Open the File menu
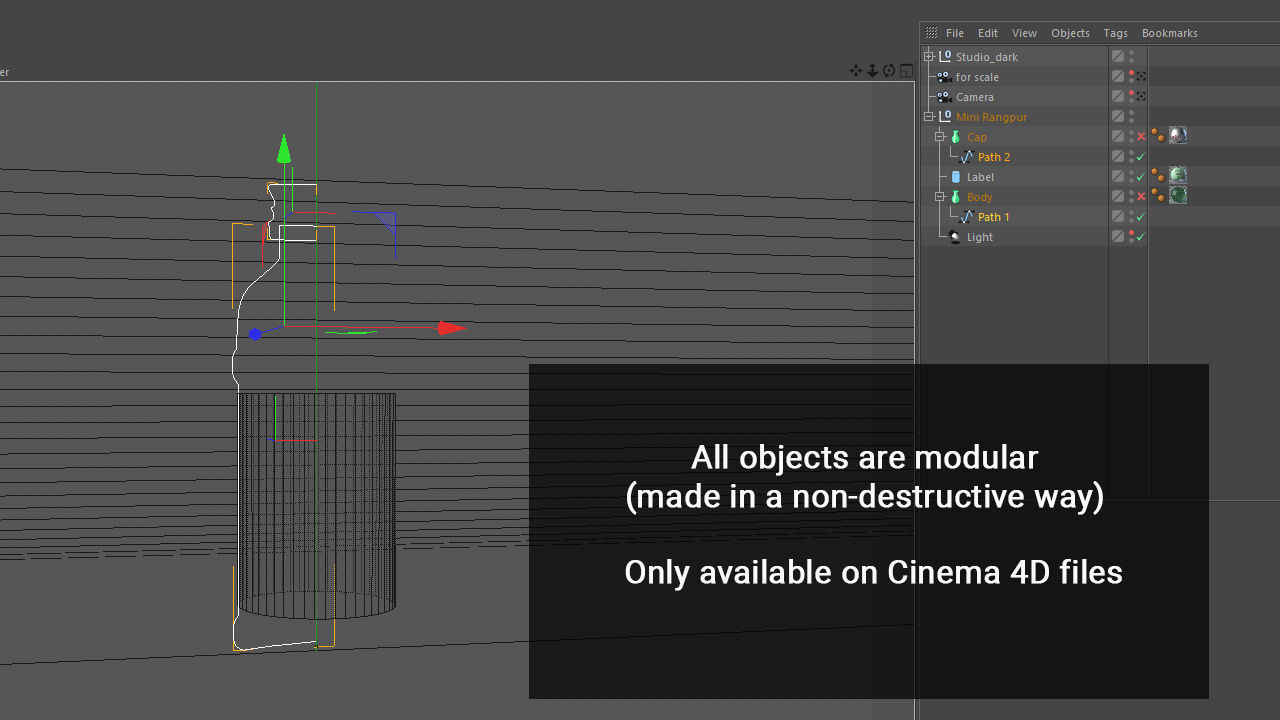This screenshot has height=720, width=1280. coord(955,33)
